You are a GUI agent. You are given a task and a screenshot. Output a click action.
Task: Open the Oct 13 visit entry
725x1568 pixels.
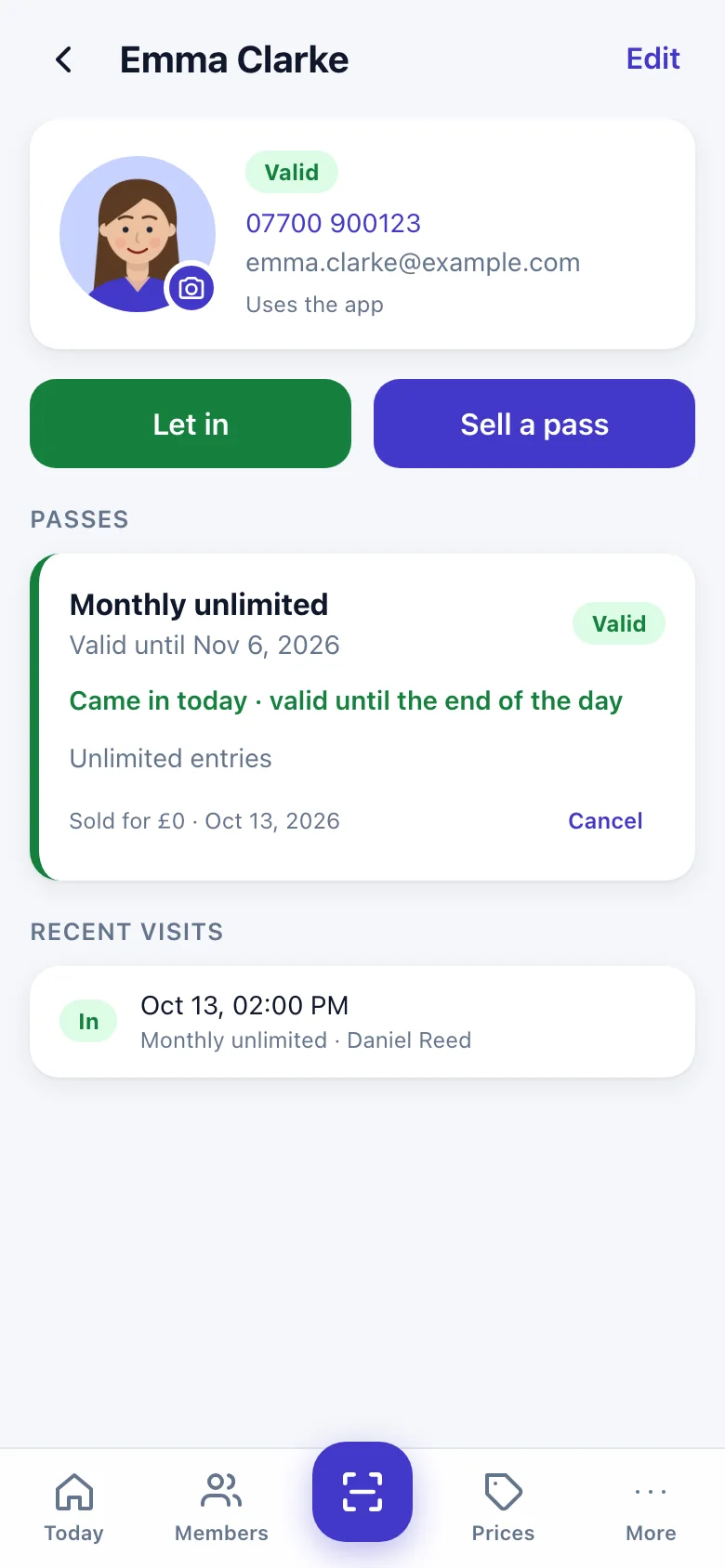tap(362, 1022)
